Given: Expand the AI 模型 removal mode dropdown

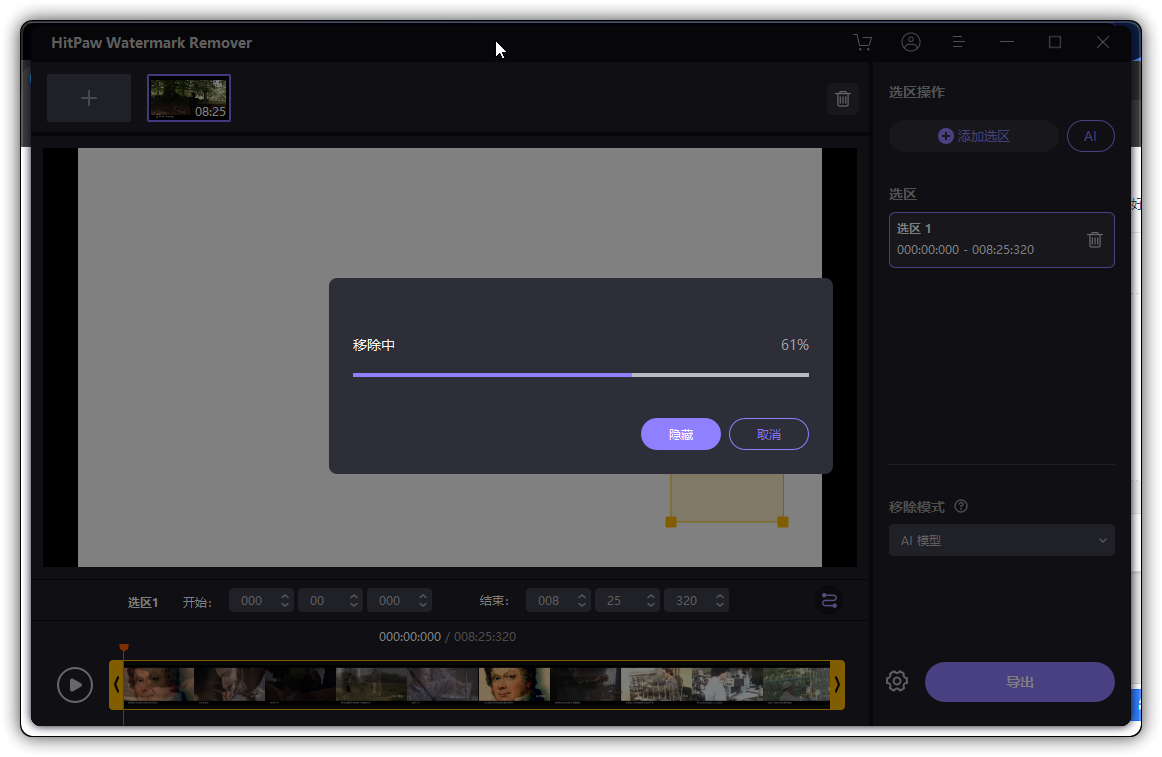Looking at the screenshot, I should click(1001, 540).
